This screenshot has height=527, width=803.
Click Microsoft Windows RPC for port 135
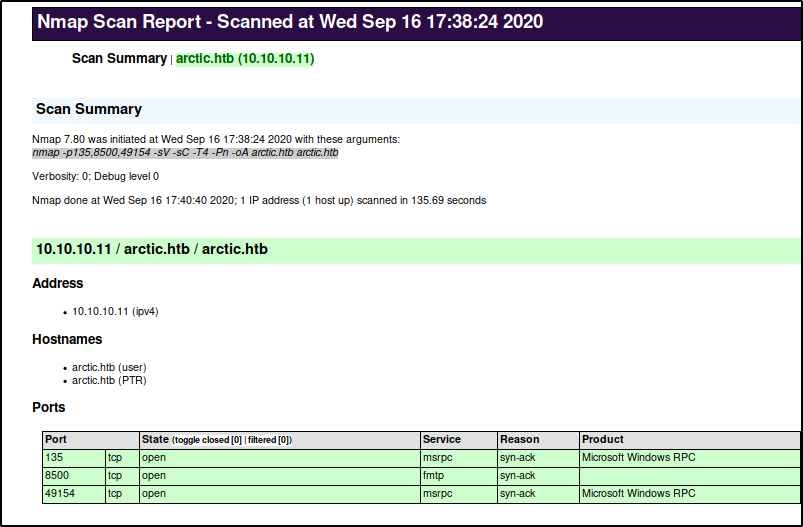point(690,458)
